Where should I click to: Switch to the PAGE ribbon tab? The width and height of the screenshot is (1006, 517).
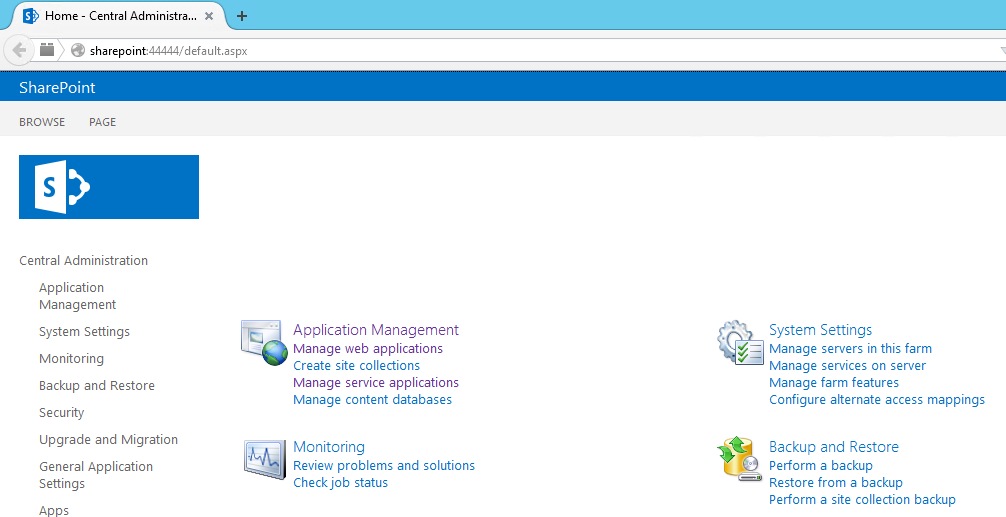point(103,122)
